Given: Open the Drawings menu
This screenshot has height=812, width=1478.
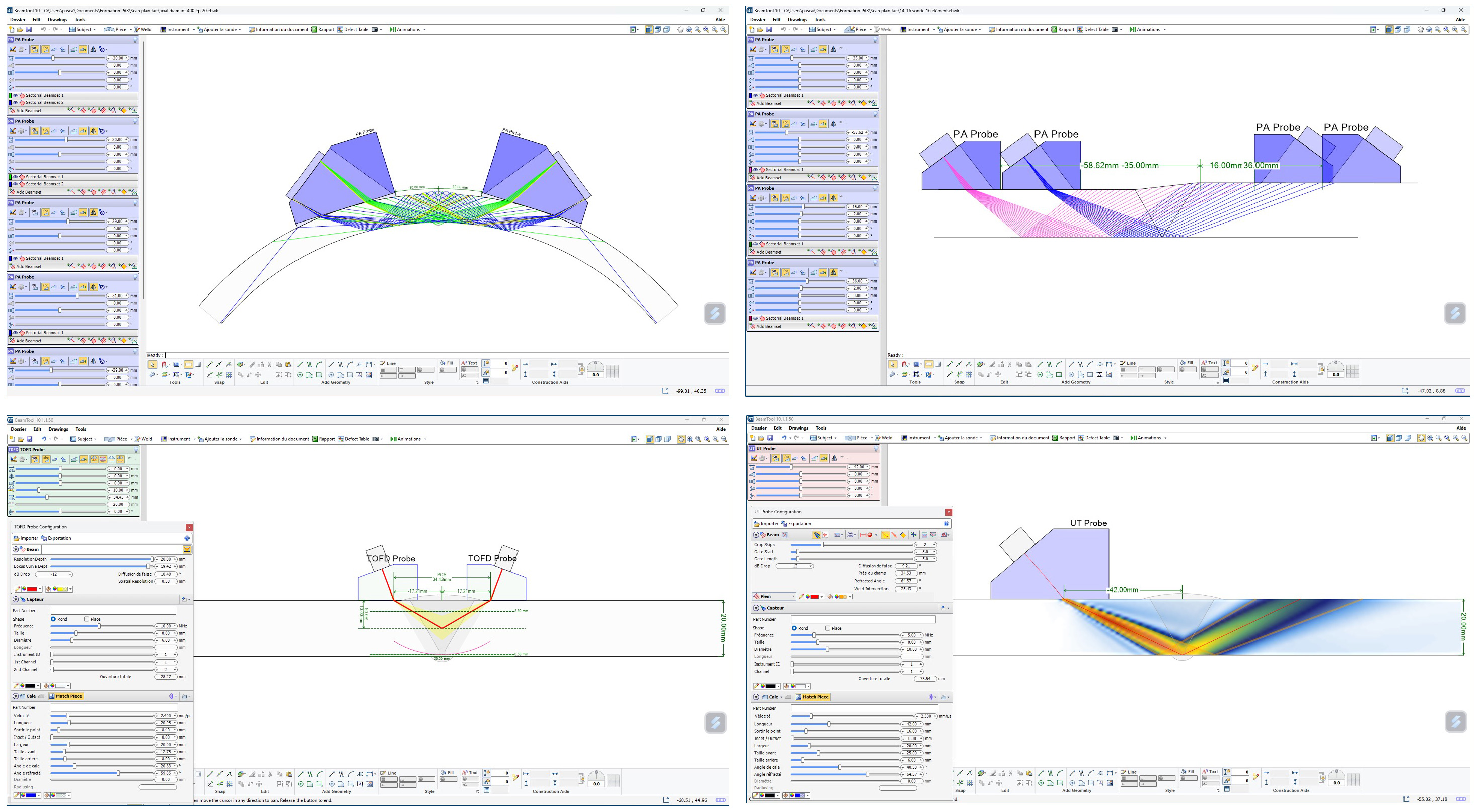Looking at the screenshot, I should [x=57, y=19].
